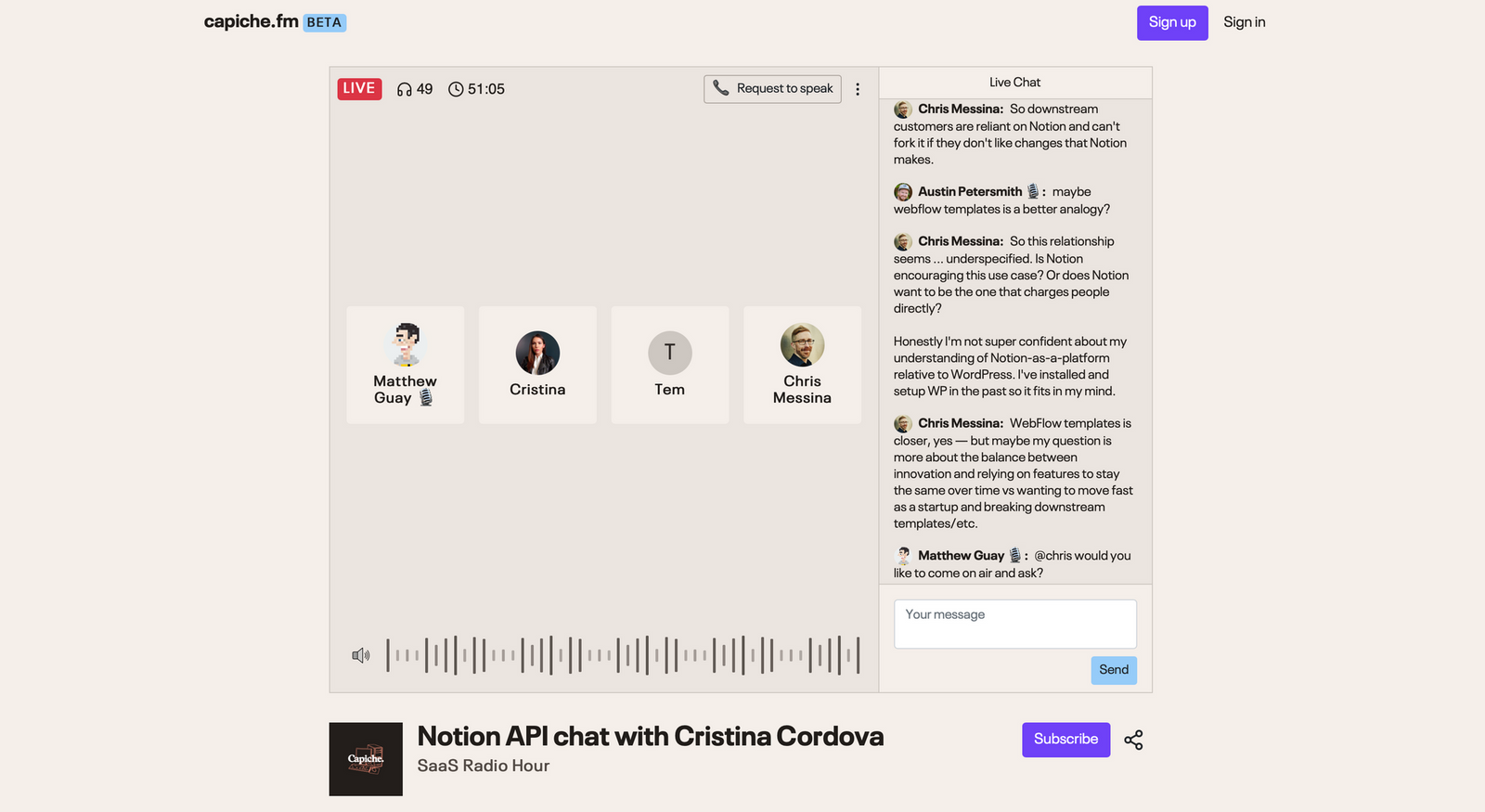Click the Cristina name label
The width and height of the screenshot is (1485, 812).
[x=537, y=390]
